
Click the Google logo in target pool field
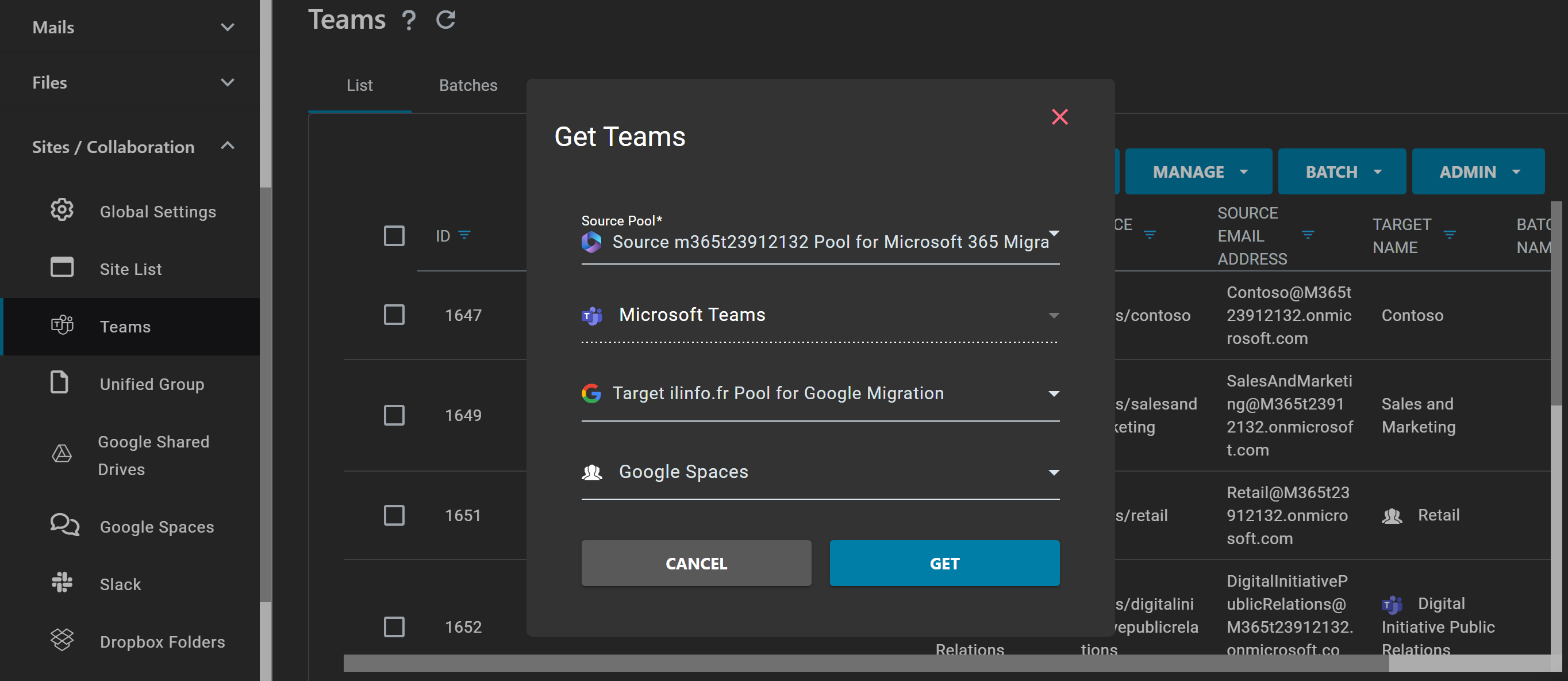tap(591, 393)
